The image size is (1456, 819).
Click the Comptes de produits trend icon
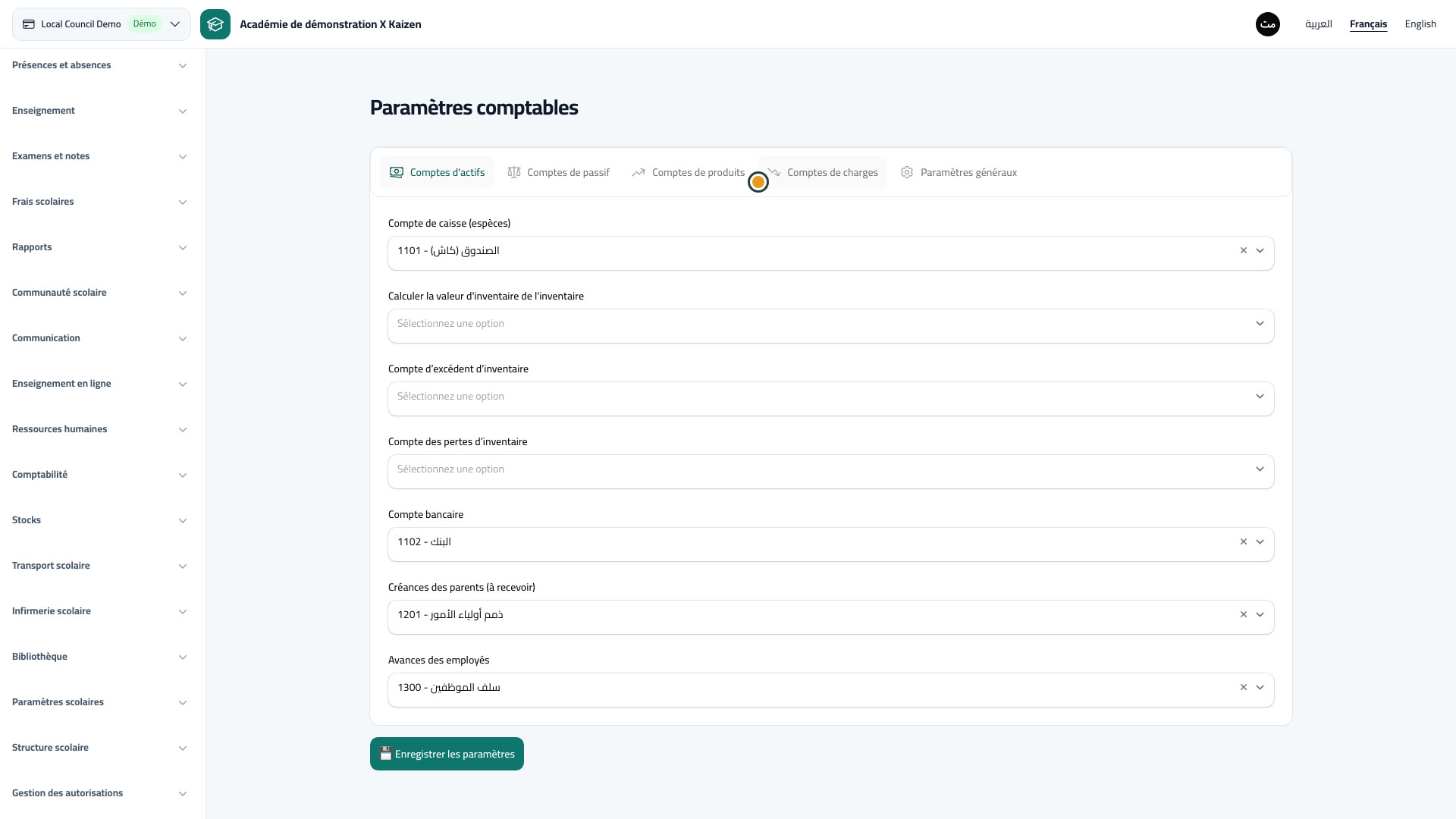tap(639, 172)
